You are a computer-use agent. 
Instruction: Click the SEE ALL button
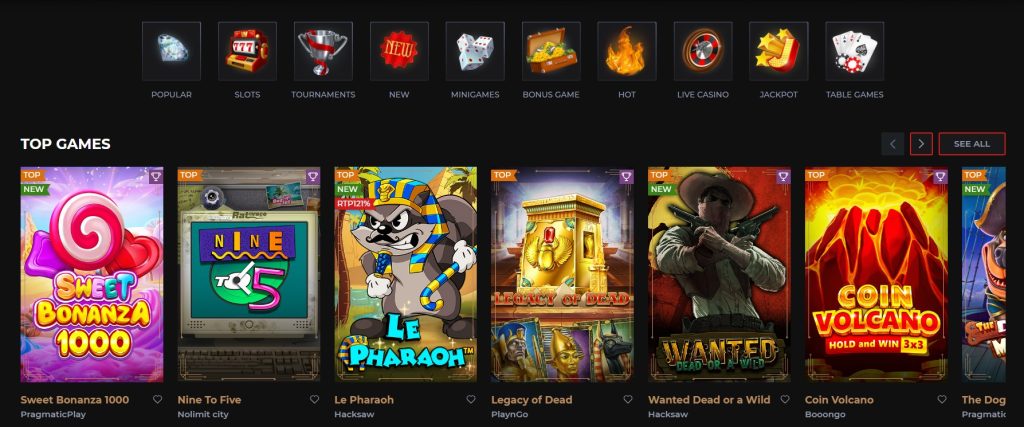(972, 144)
